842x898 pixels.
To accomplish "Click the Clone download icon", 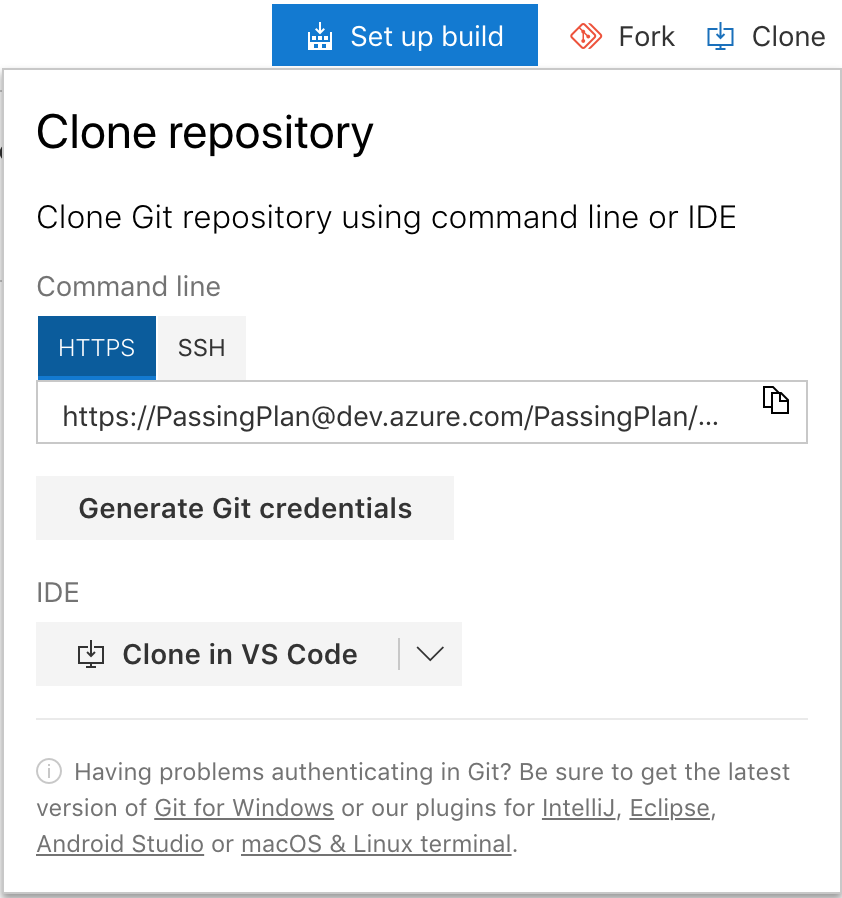I will tap(720, 35).
